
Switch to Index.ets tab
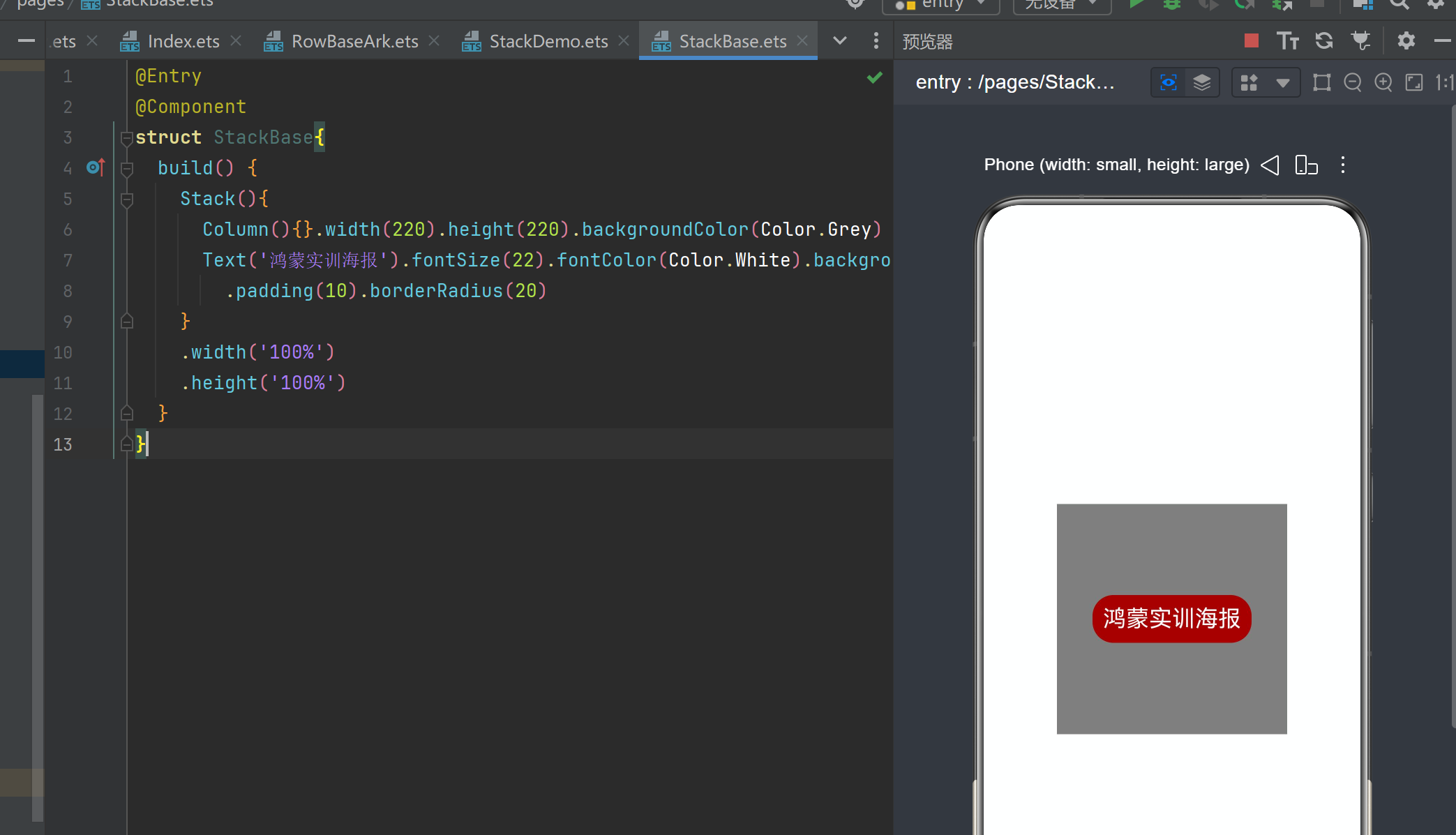183,41
